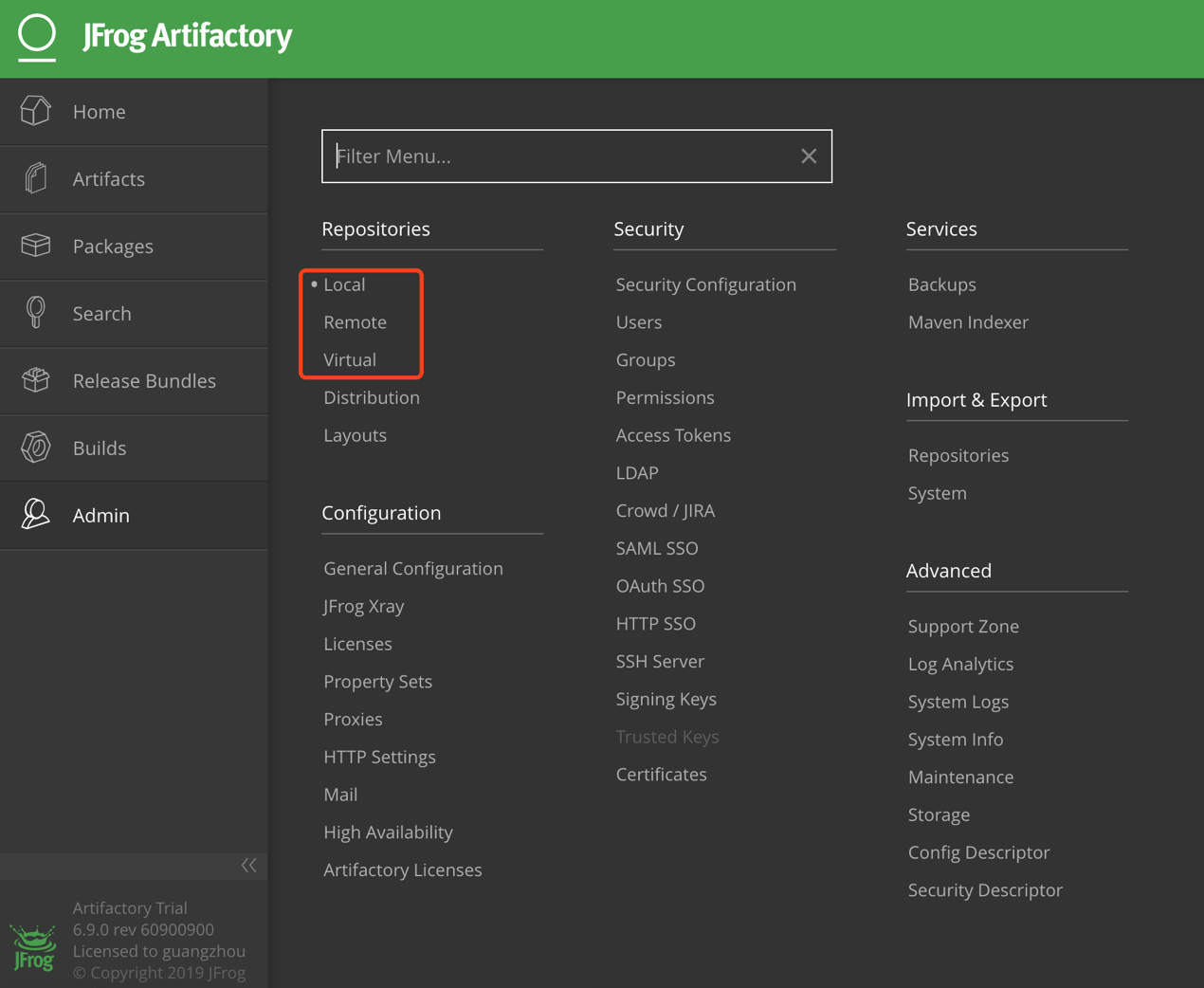1204x988 pixels.
Task: Open Access Tokens page
Action: [673, 435]
